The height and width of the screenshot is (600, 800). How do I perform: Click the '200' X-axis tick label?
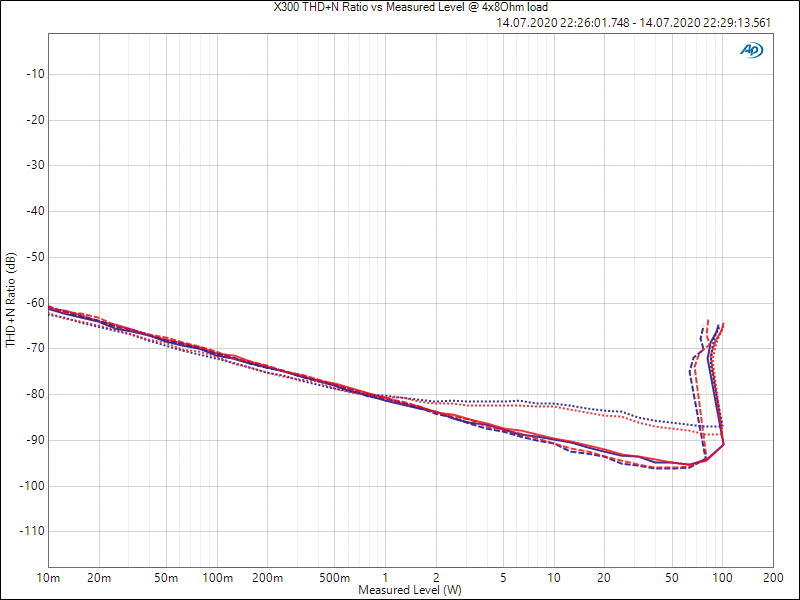point(773,578)
